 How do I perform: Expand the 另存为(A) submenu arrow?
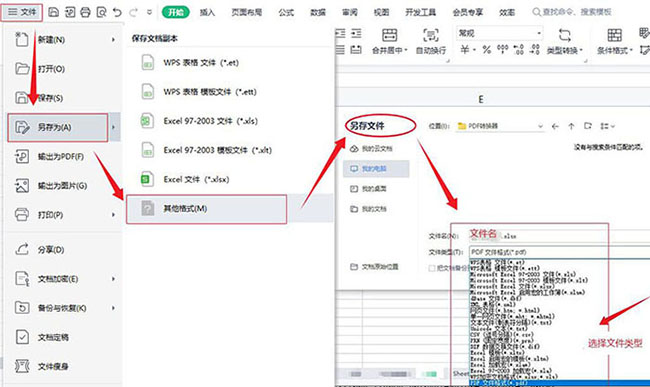click(114, 127)
